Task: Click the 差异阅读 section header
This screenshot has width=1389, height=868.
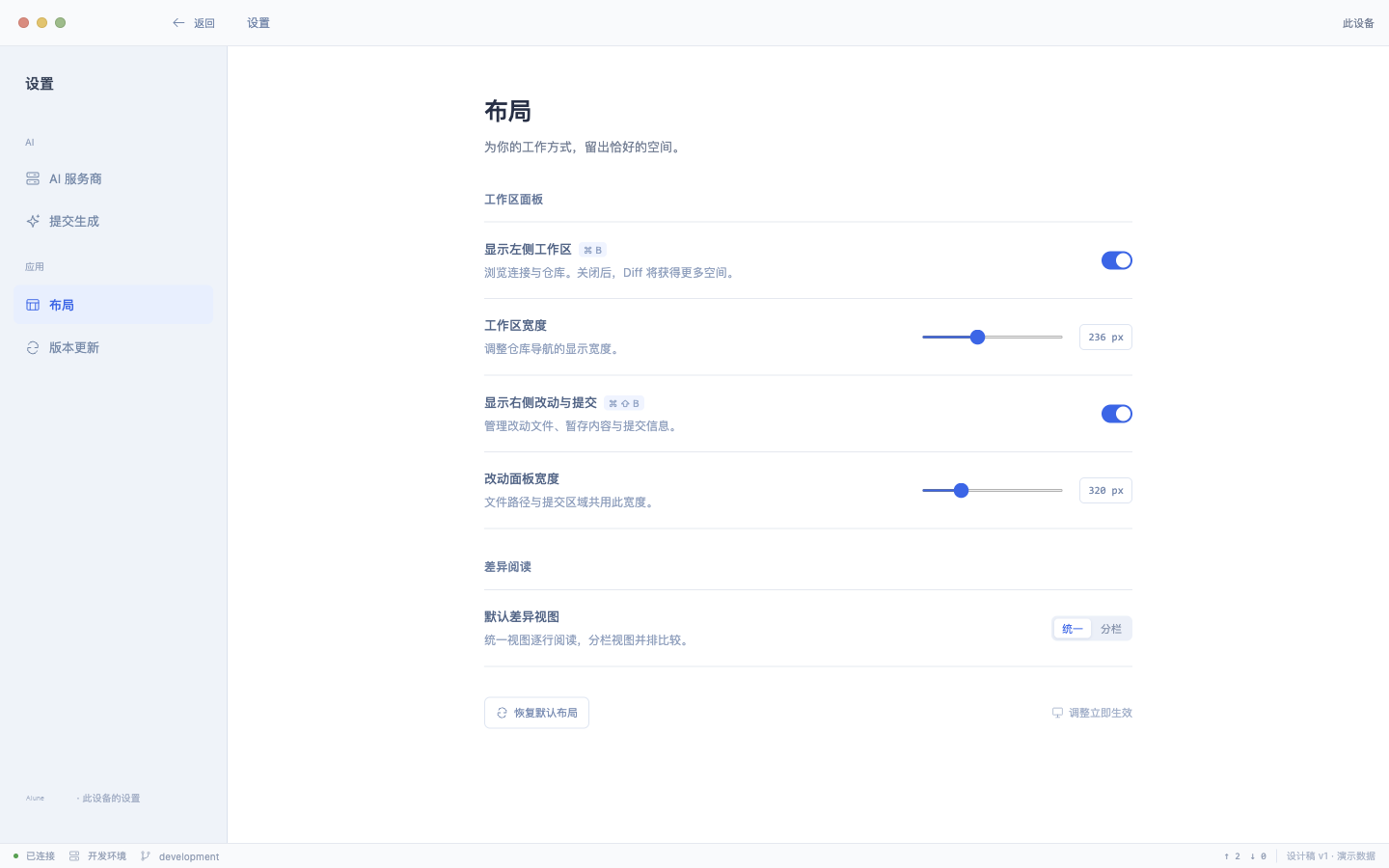Action: (x=508, y=567)
